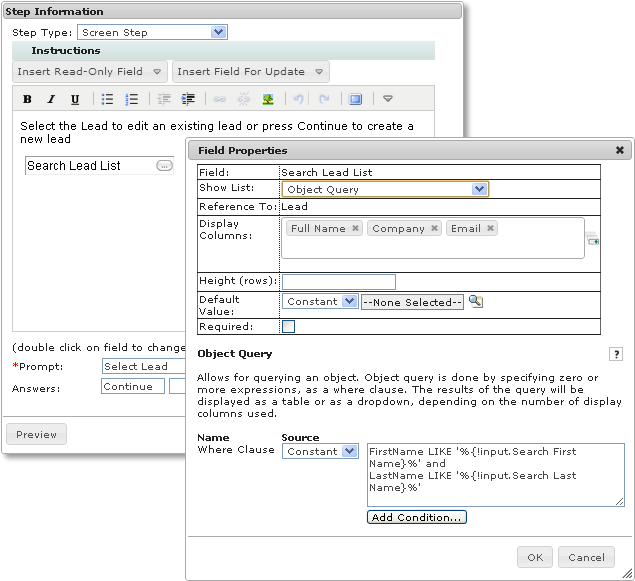
Task: Click the insert image icon
Action: pos(268,99)
